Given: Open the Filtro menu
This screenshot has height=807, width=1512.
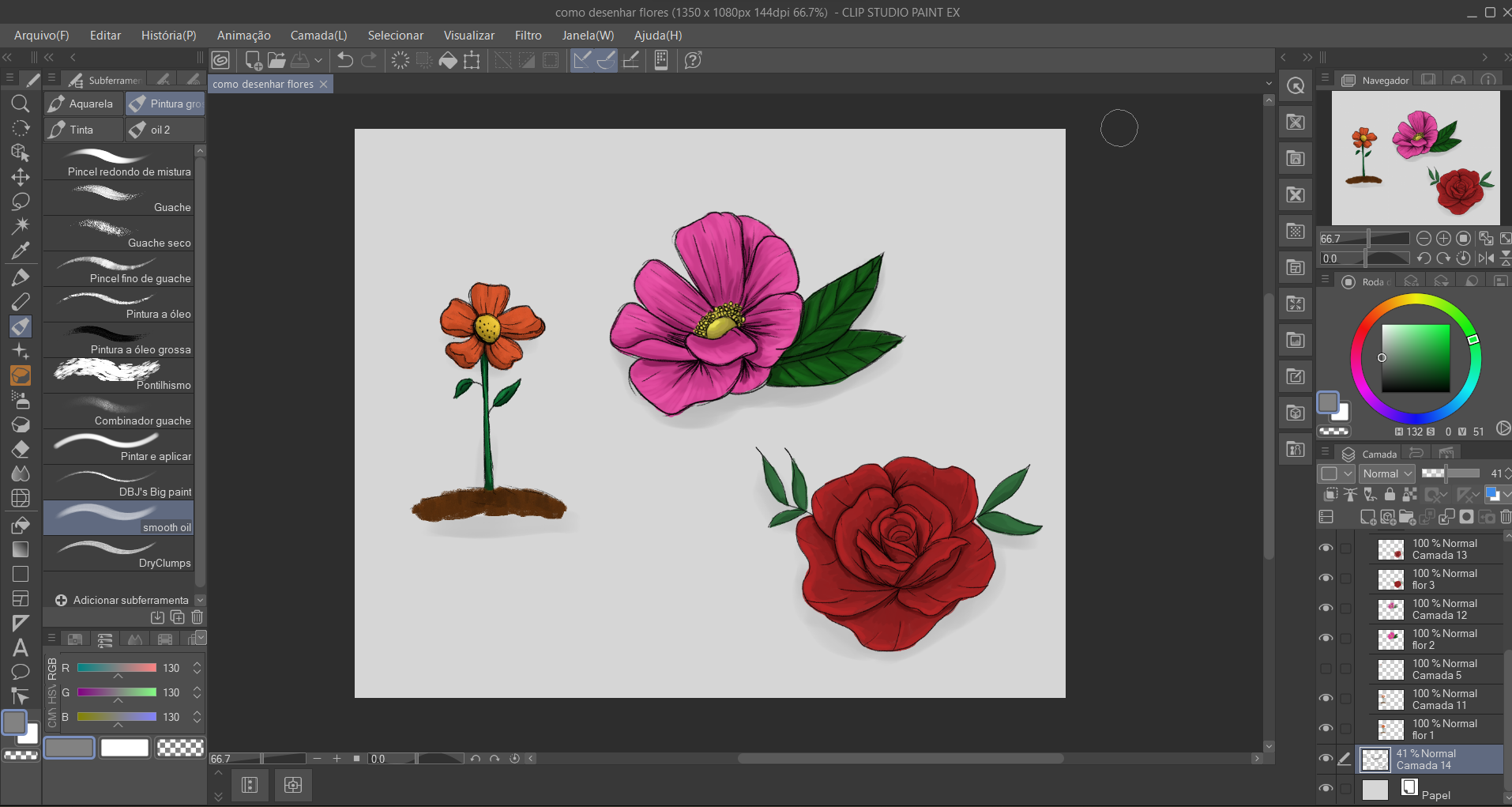Looking at the screenshot, I should click(528, 36).
